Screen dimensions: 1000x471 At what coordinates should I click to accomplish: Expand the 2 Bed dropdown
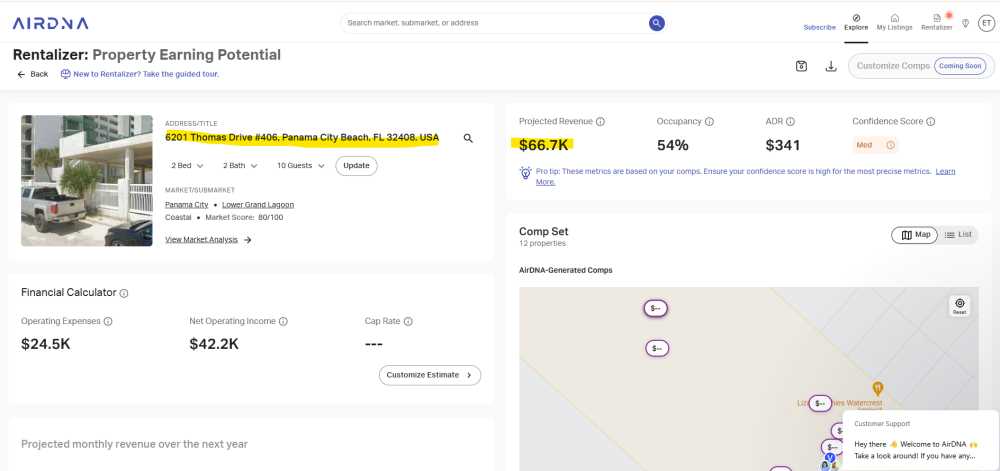pos(187,165)
